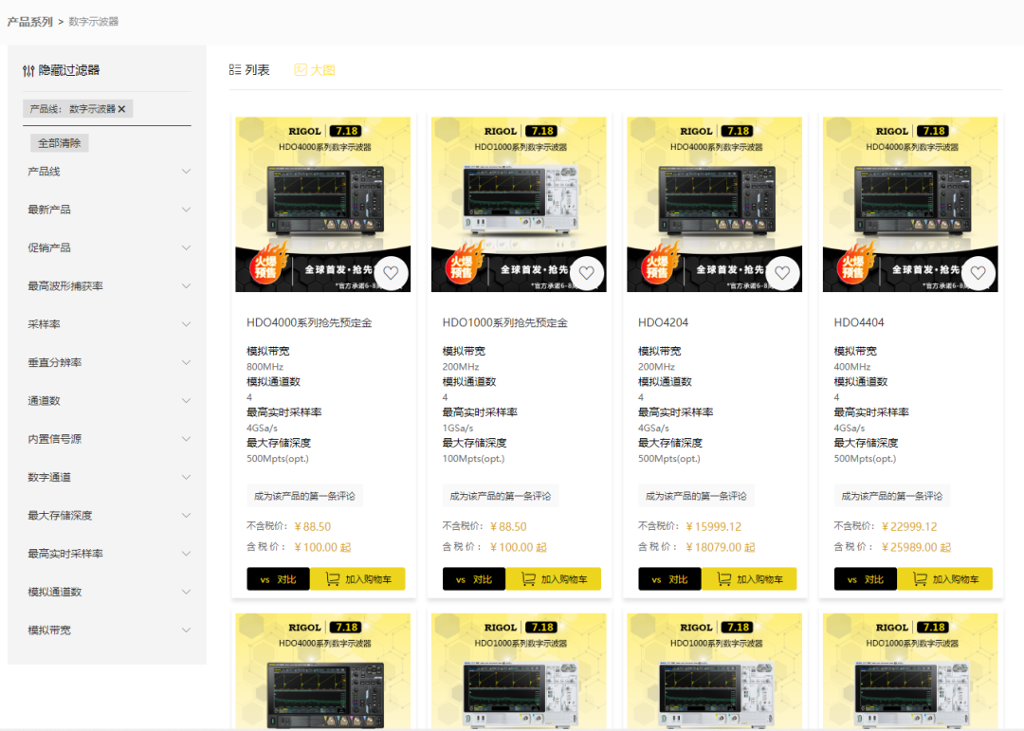
Task: Open the HDO4000系列抢先预定金 product title
Action: (309, 323)
